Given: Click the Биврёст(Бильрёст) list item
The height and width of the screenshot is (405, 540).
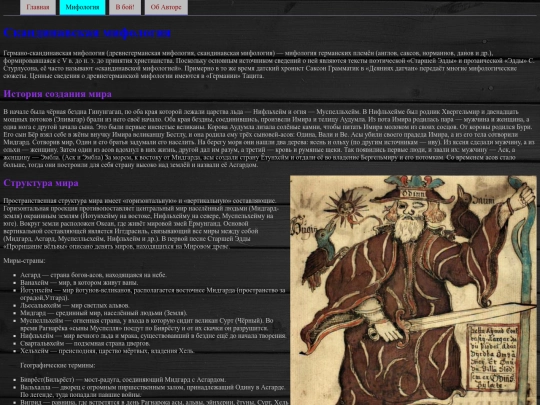Looking at the screenshot, I should point(123,380).
